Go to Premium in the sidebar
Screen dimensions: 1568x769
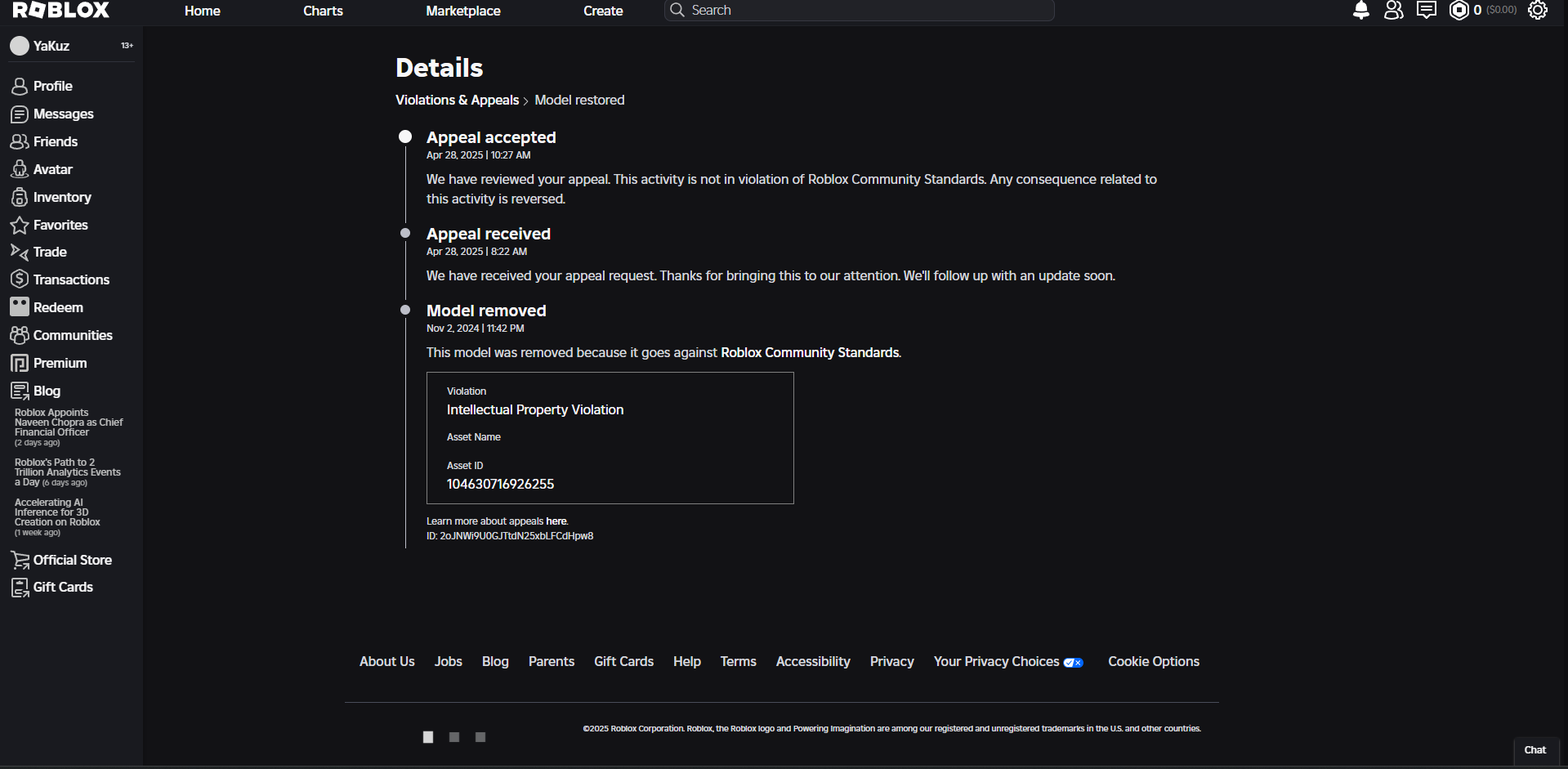coord(48,363)
